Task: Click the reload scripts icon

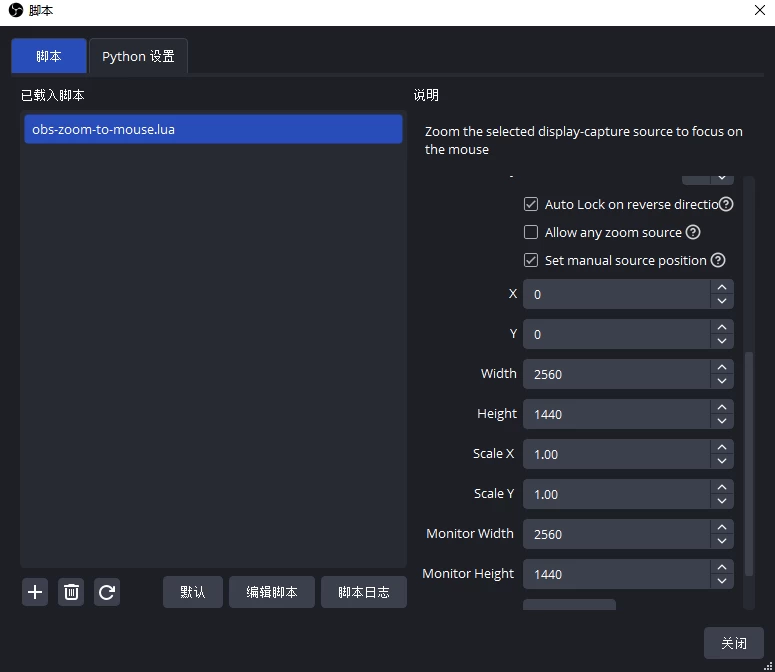Action: click(107, 592)
